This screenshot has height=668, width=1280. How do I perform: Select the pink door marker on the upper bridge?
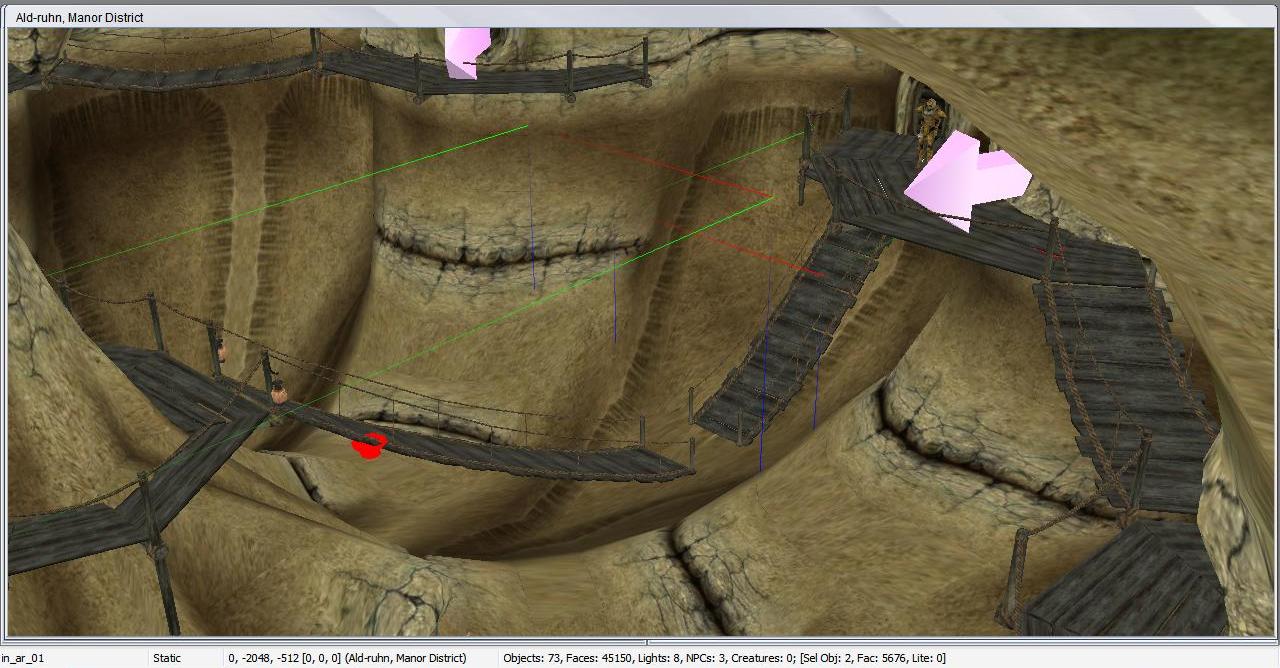tap(466, 52)
